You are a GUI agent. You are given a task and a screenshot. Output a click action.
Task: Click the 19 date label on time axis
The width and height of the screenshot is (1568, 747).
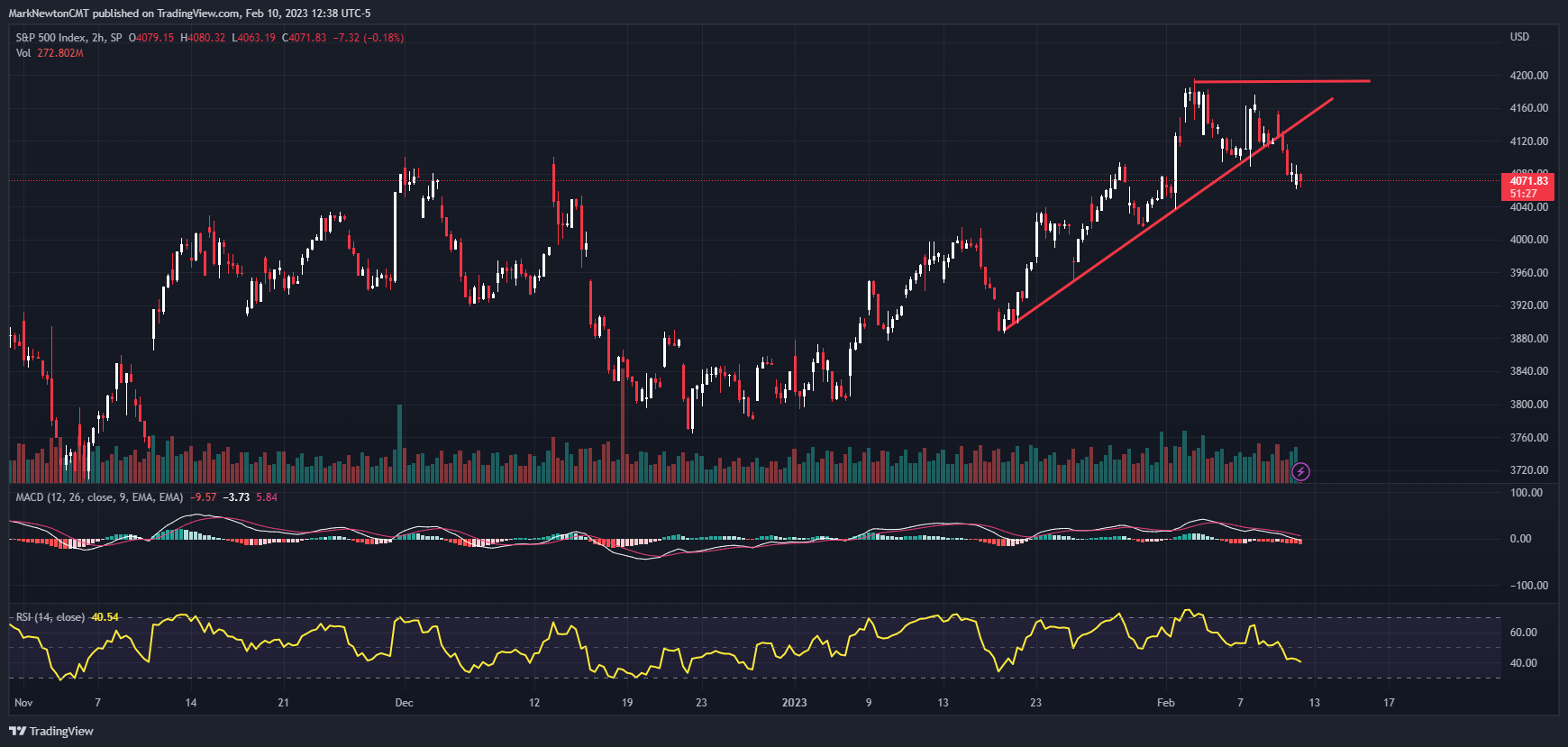(627, 703)
